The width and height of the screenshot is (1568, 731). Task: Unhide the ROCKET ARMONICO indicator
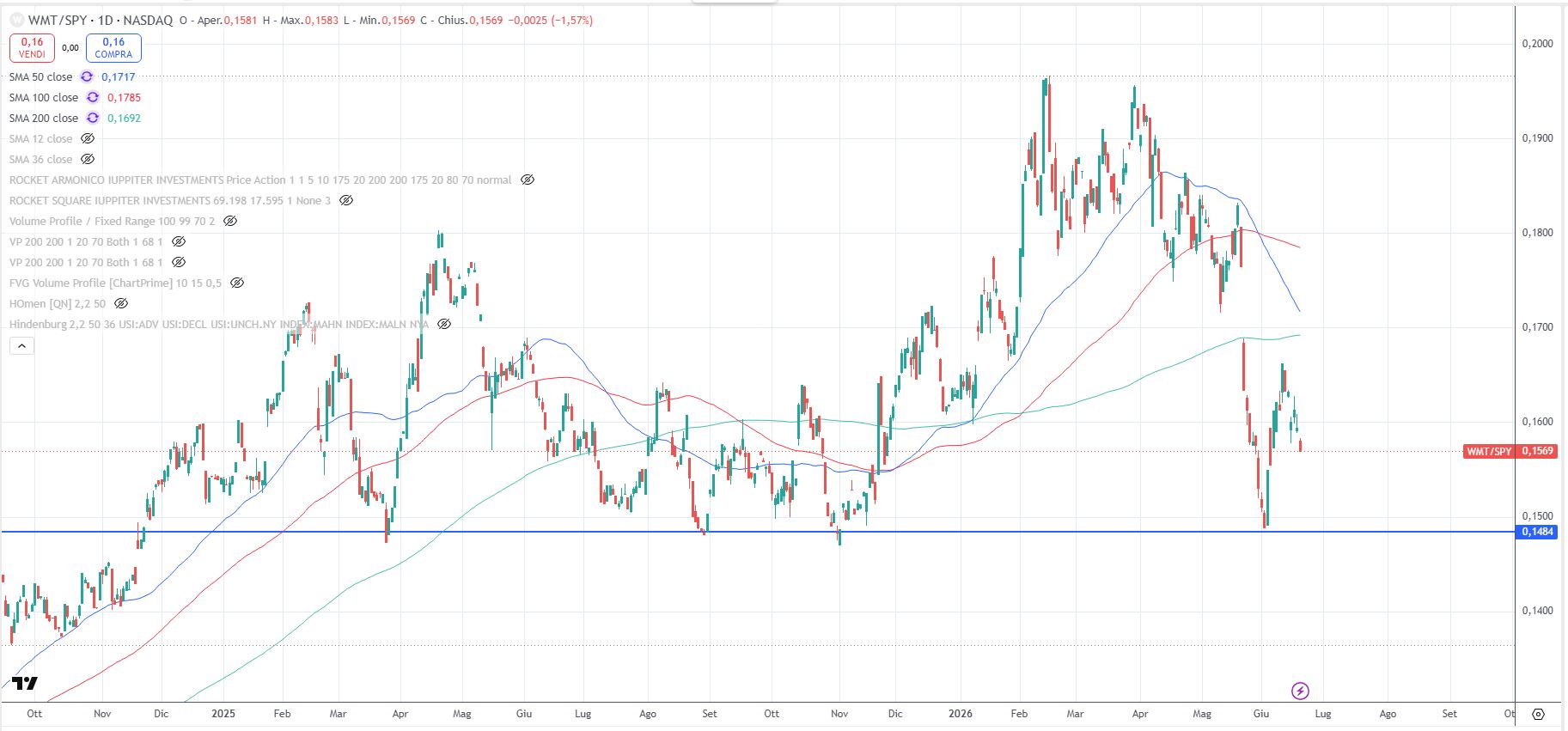coord(528,180)
